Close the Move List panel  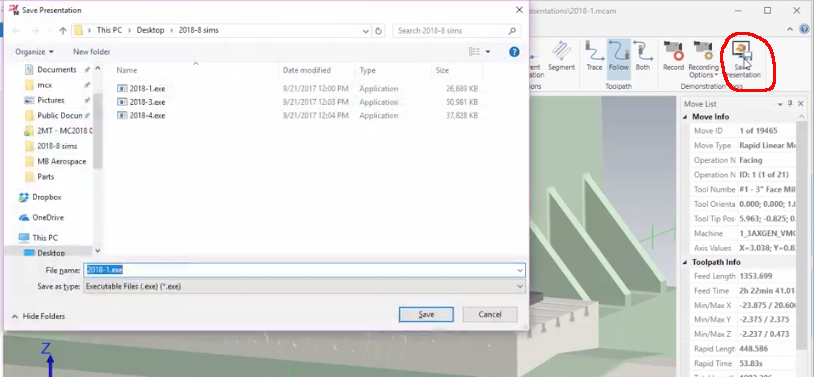[801, 104]
